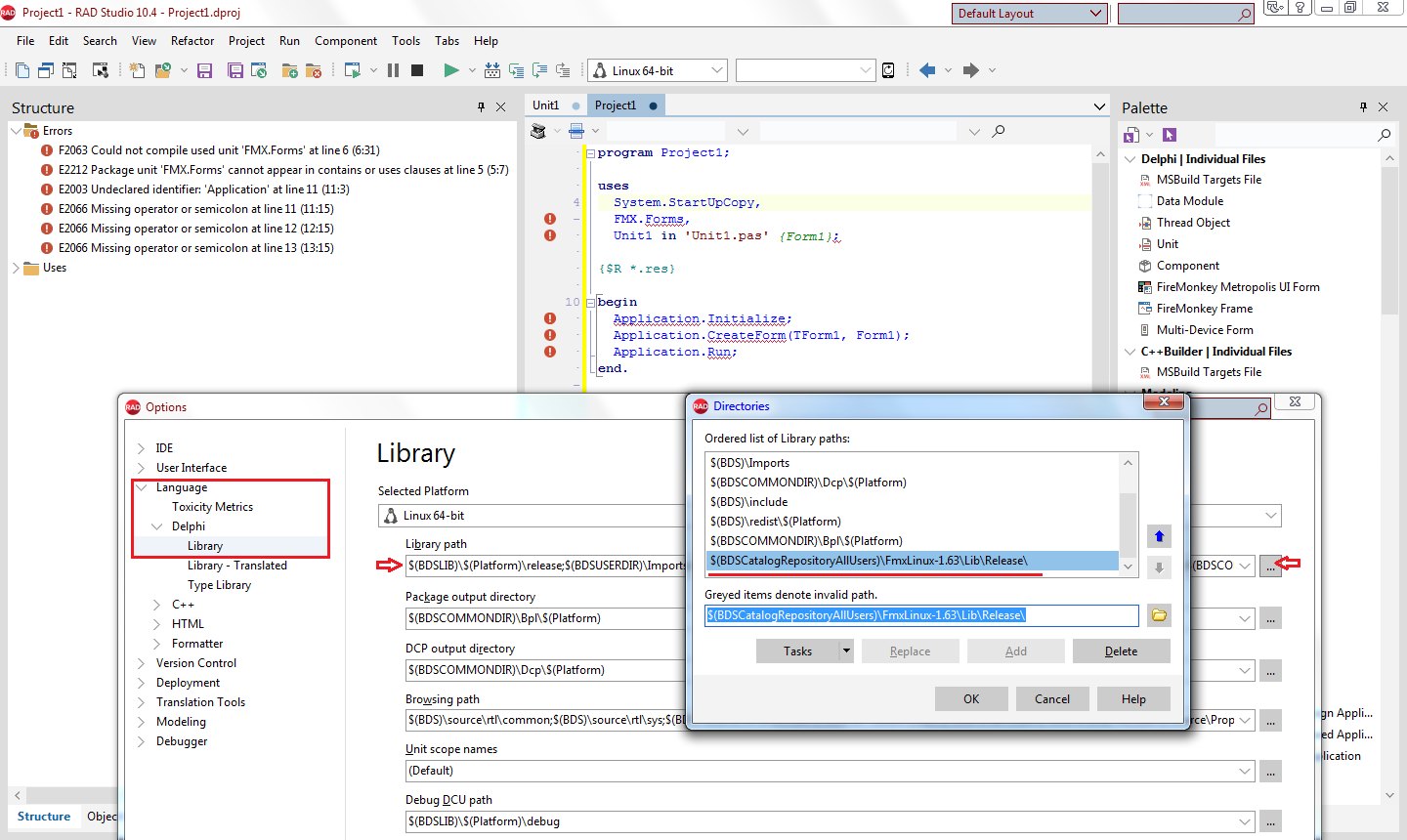This screenshot has height=840, width=1407.
Task: Click the View Unit toolbar icon
Action: tap(22, 70)
